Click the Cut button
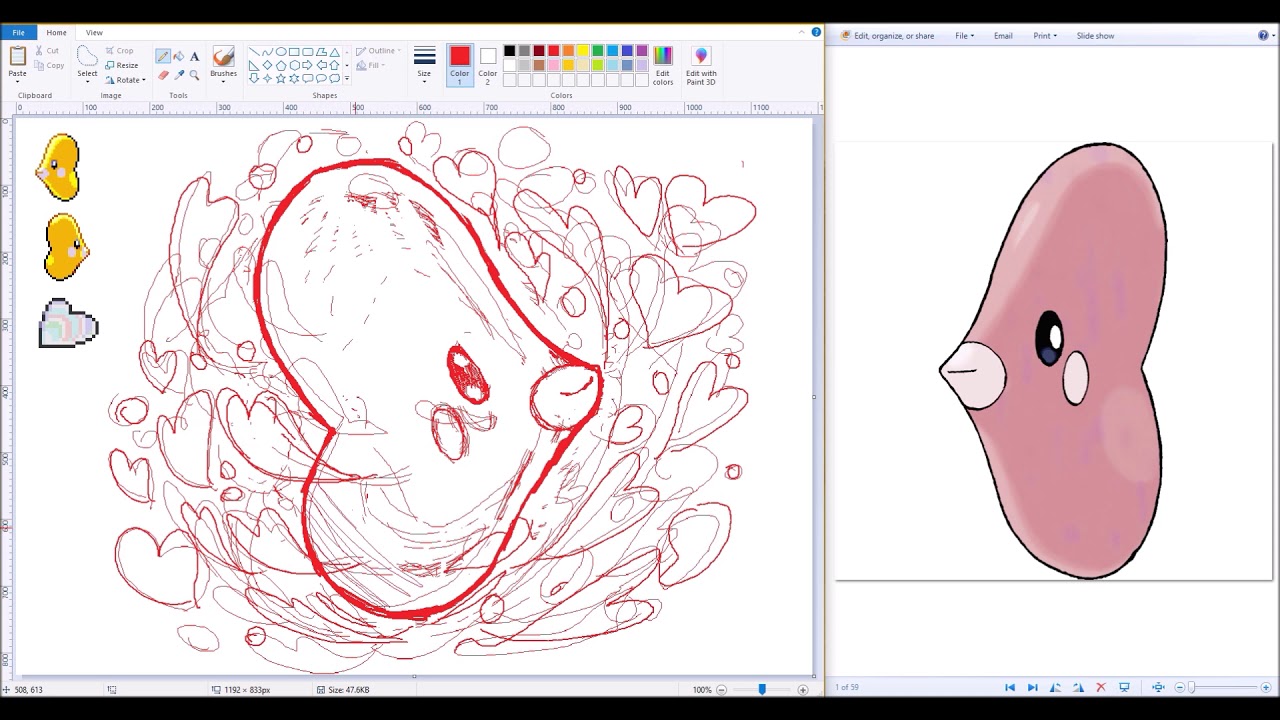Screen dimensions: 1280x720 click(47, 51)
